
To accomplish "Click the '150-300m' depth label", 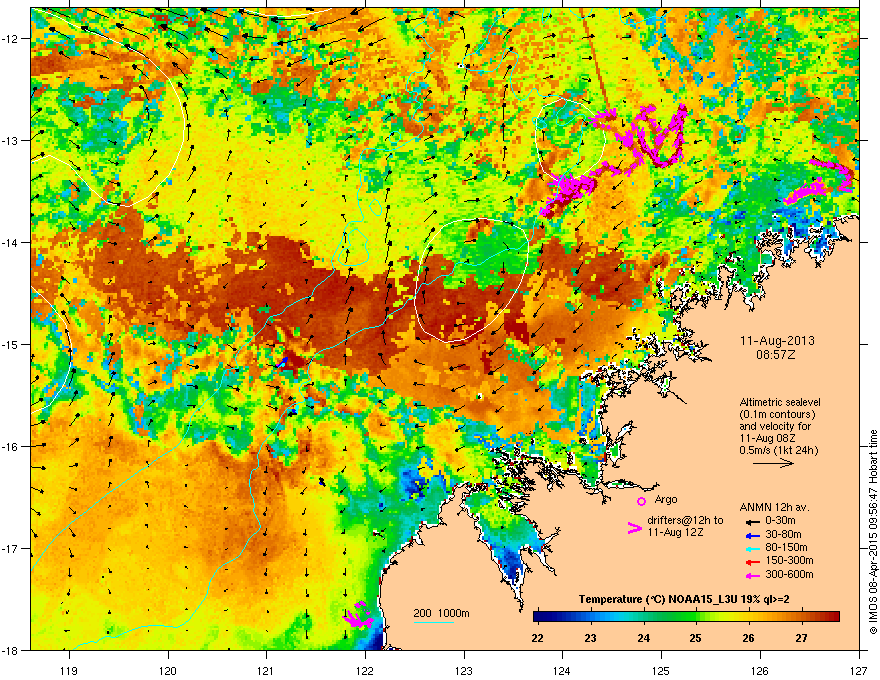I will (789, 560).
